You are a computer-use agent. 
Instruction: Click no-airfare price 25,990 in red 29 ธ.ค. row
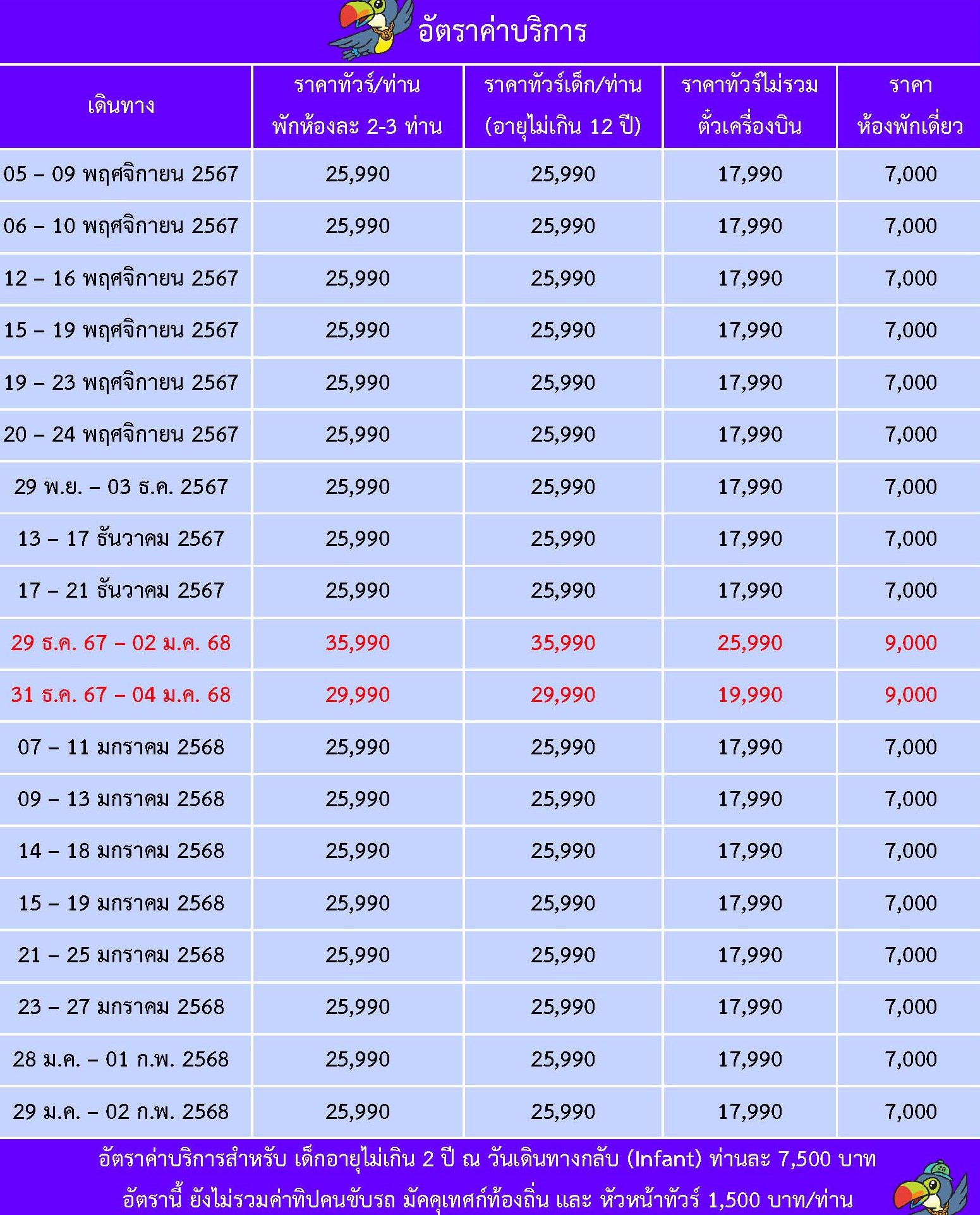[x=750, y=643]
